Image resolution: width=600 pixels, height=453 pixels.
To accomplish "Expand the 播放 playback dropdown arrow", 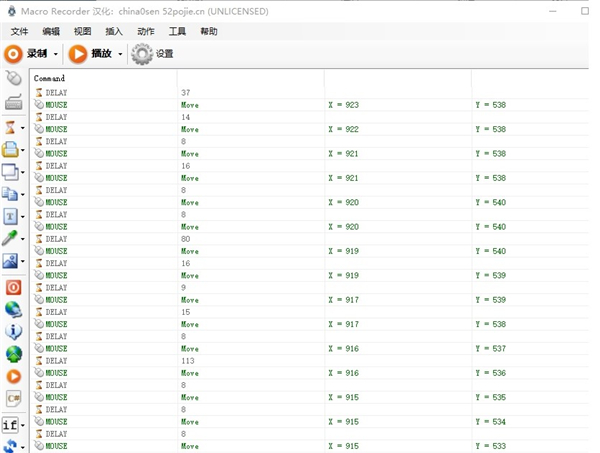I will 120,54.
